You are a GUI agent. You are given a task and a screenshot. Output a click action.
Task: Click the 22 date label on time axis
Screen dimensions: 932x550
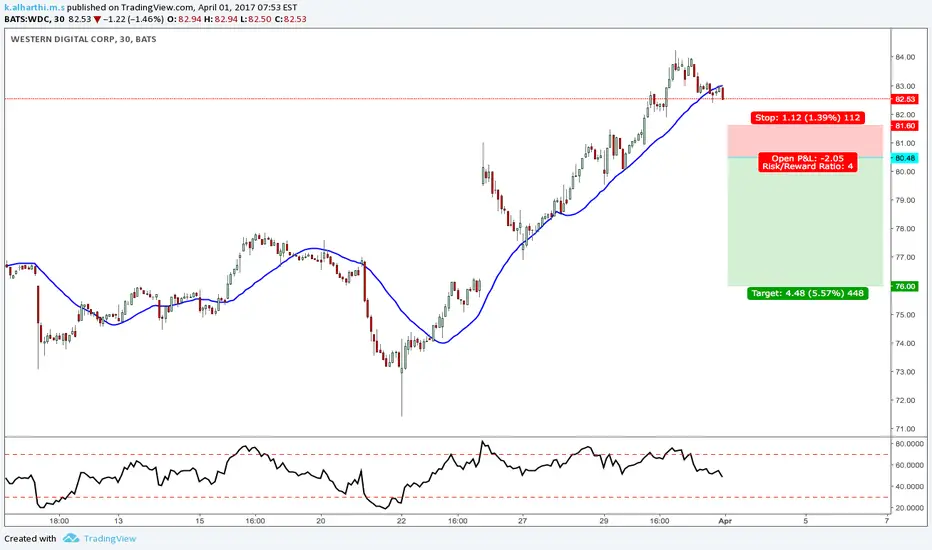coord(401,521)
